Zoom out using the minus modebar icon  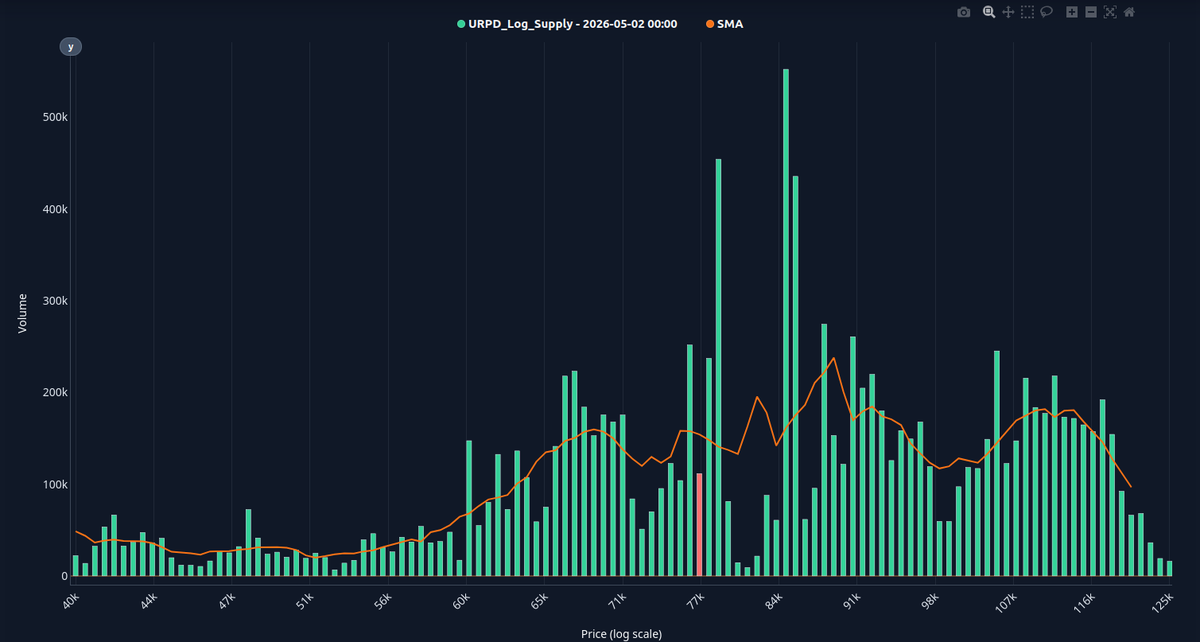coord(1091,12)
